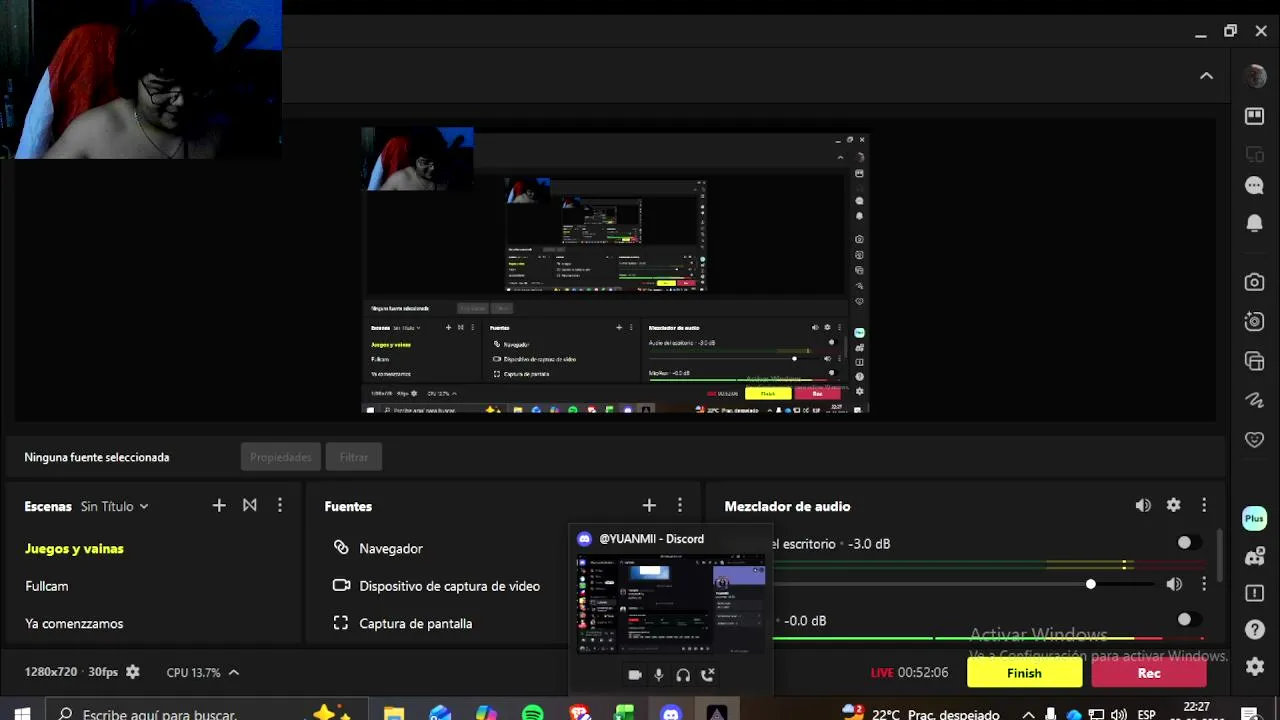Click the 22°C weather widget
The height and width of the screenshot is (720, 1280).
pos(920,713)
